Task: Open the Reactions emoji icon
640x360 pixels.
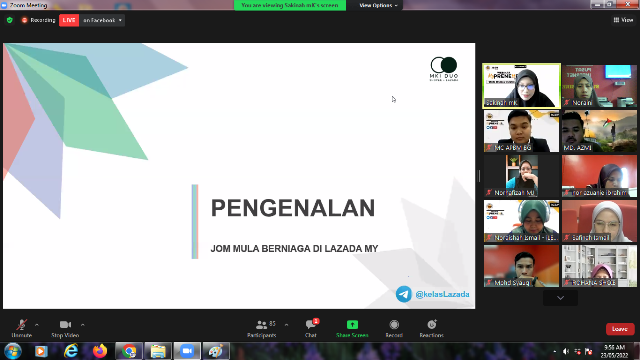Action: [431, 324]
